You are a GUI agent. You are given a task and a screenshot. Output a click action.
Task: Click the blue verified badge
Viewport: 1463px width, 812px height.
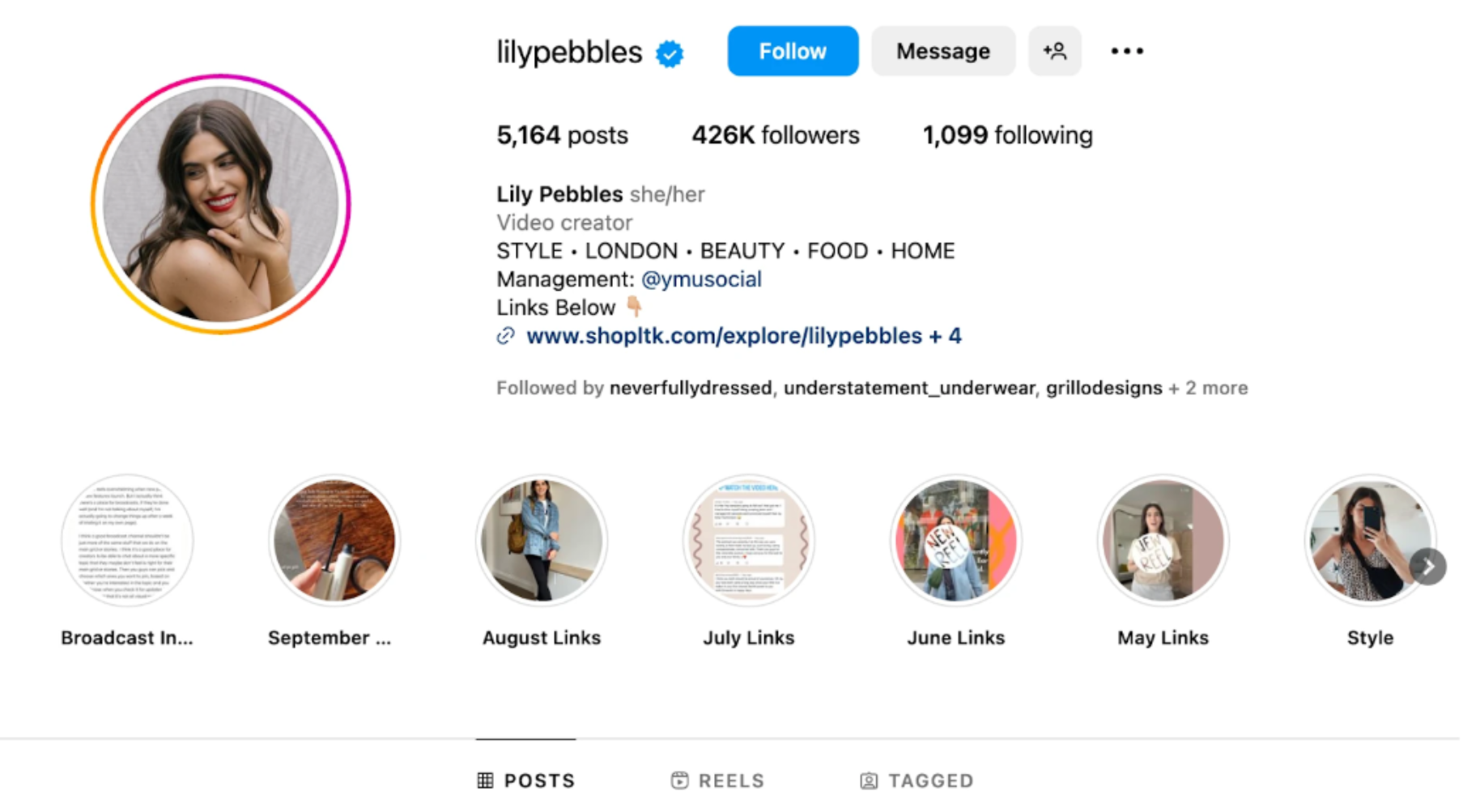pyautogui.click(x=670, y=53)
